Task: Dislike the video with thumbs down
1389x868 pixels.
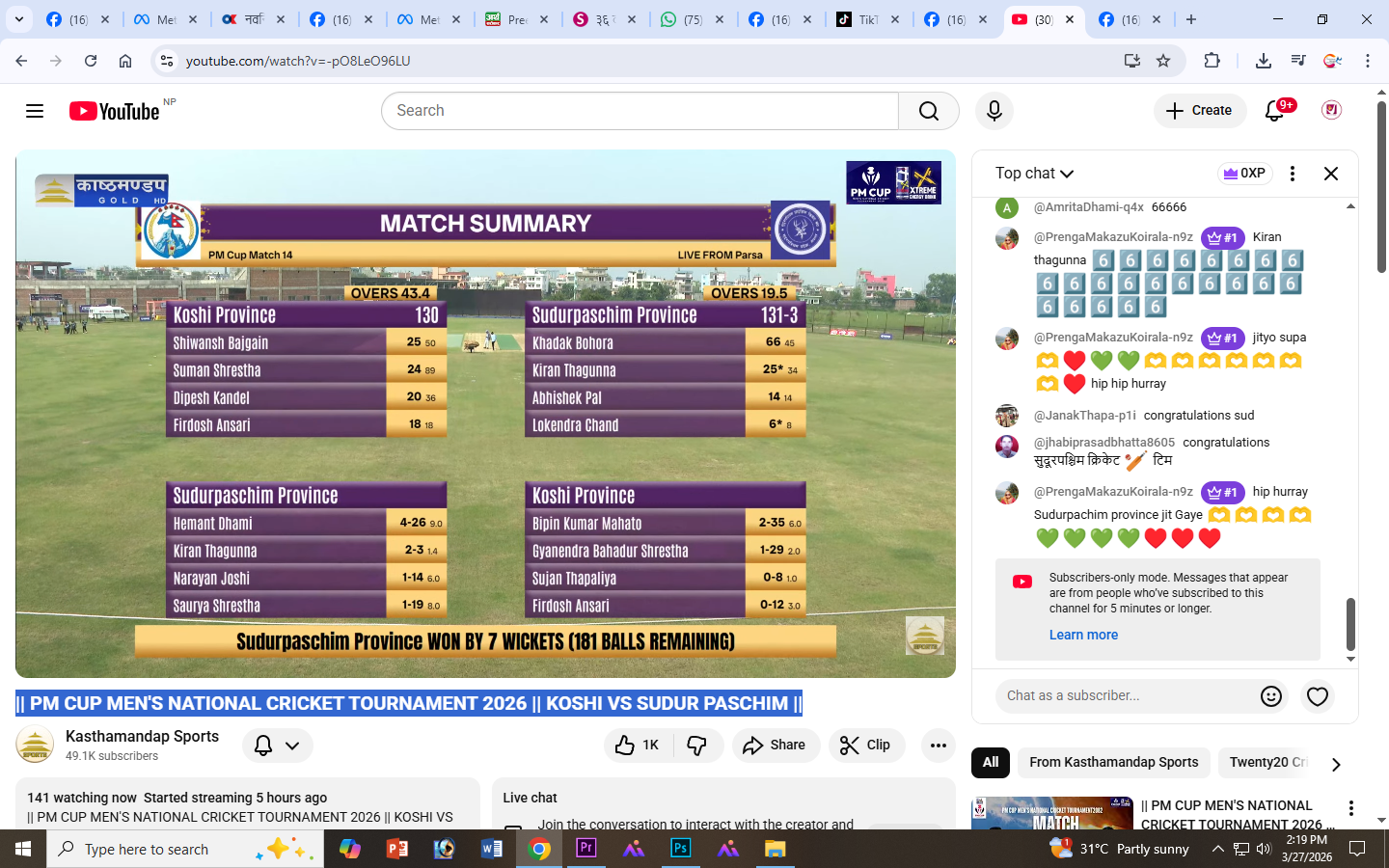Action: pyautogui.click(x=697, y=745)
